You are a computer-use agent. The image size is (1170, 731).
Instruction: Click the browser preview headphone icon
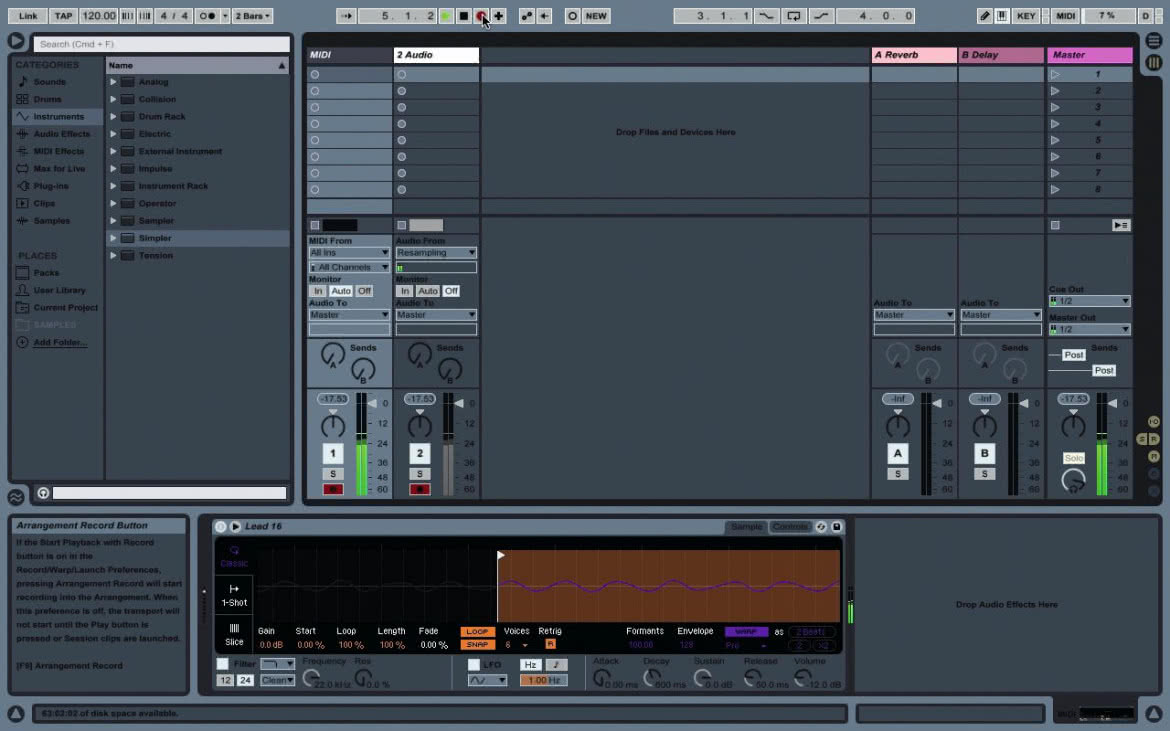(x=43, y=493)
